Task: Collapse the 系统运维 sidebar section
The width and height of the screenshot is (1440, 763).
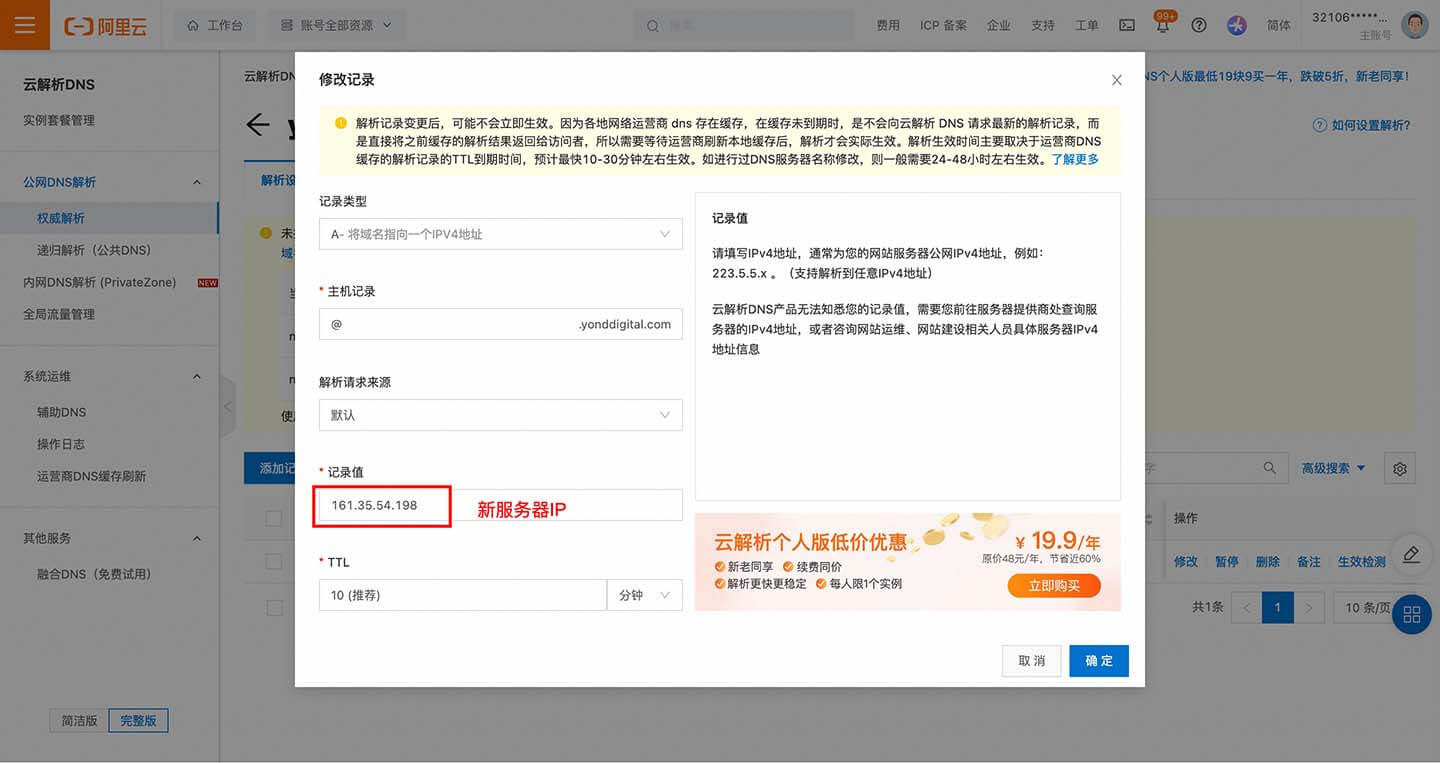Action: click(197, 376)
